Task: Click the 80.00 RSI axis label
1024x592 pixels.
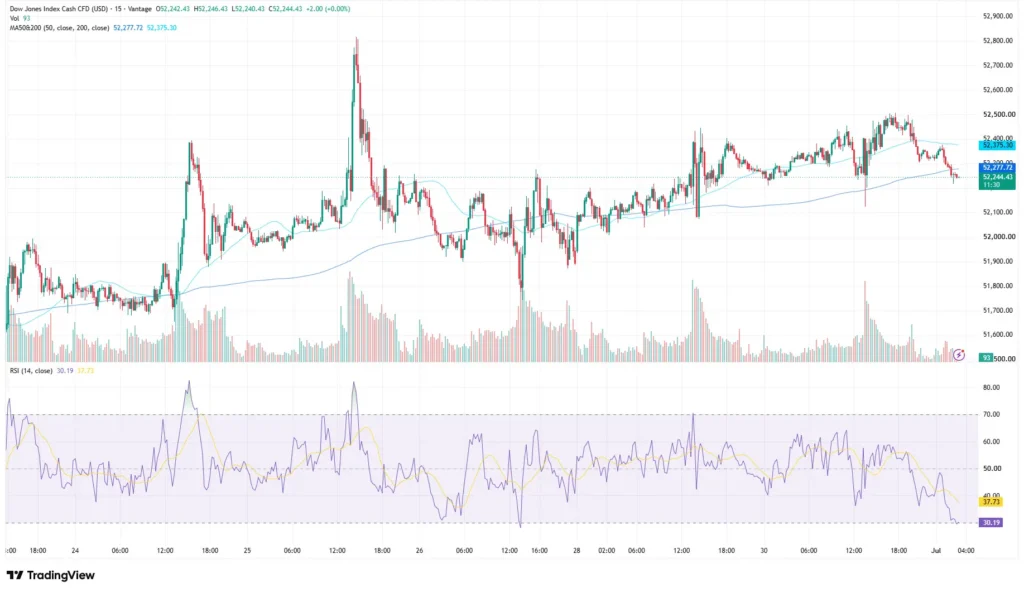Action: 991,387
